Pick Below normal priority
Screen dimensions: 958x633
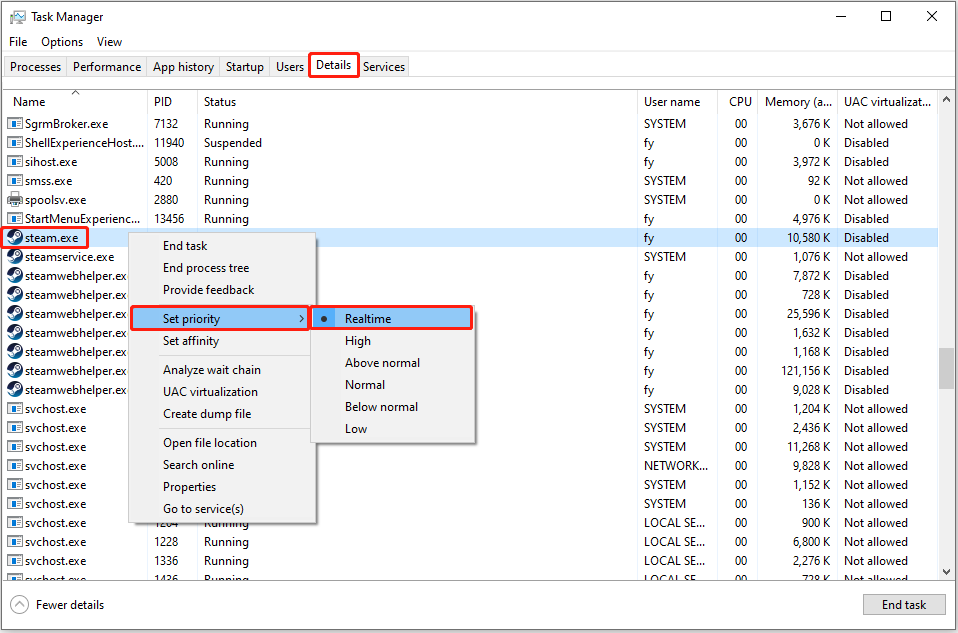[392, 406]
